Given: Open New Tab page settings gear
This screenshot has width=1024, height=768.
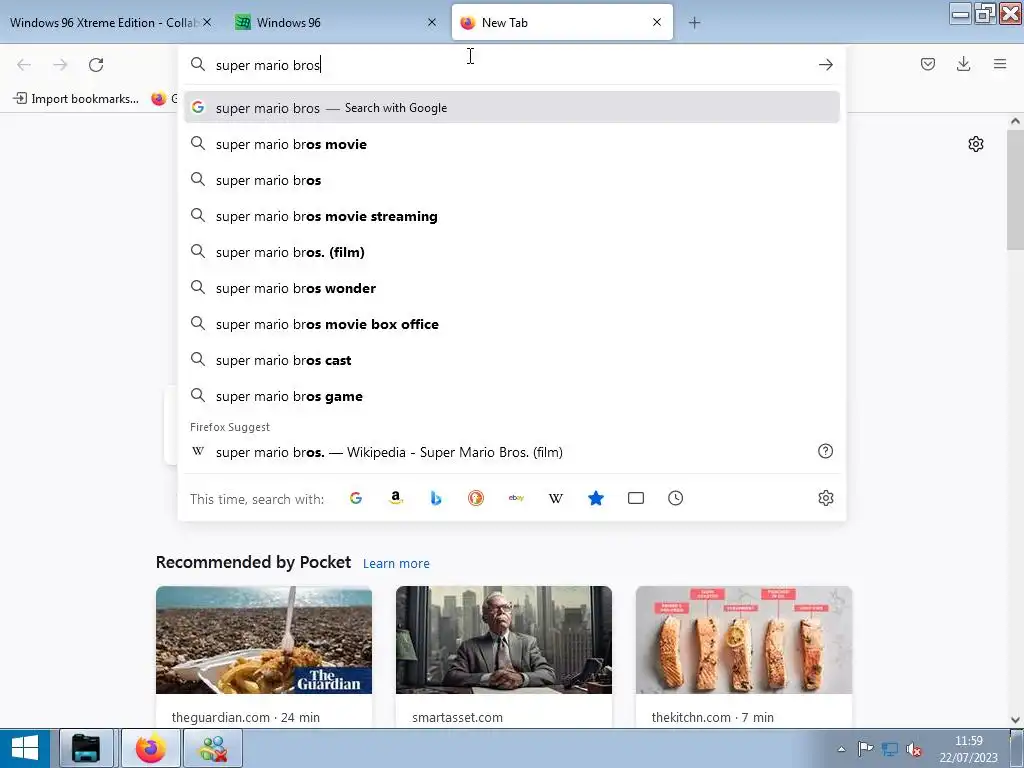Looking at the screenshot, I should [976, 144].
